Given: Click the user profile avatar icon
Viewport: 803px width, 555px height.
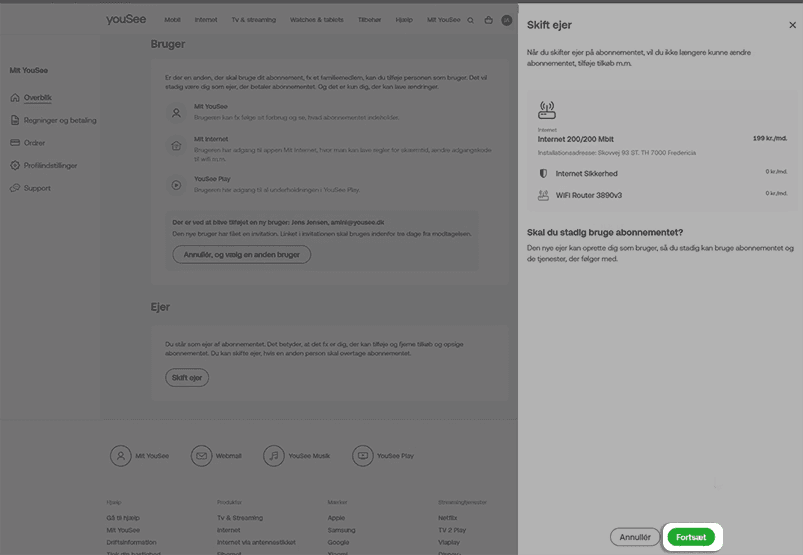Looking at the screenshot, I should point(507,20).
